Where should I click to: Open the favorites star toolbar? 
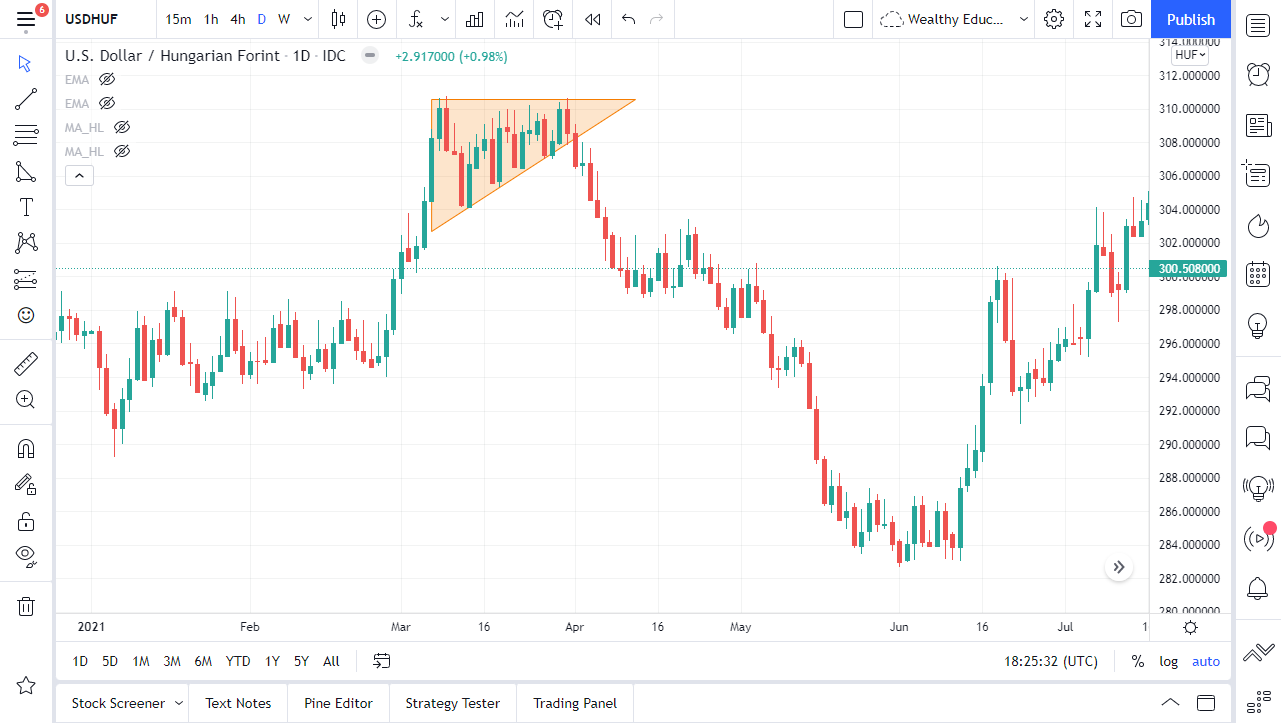tap(26, 685)
